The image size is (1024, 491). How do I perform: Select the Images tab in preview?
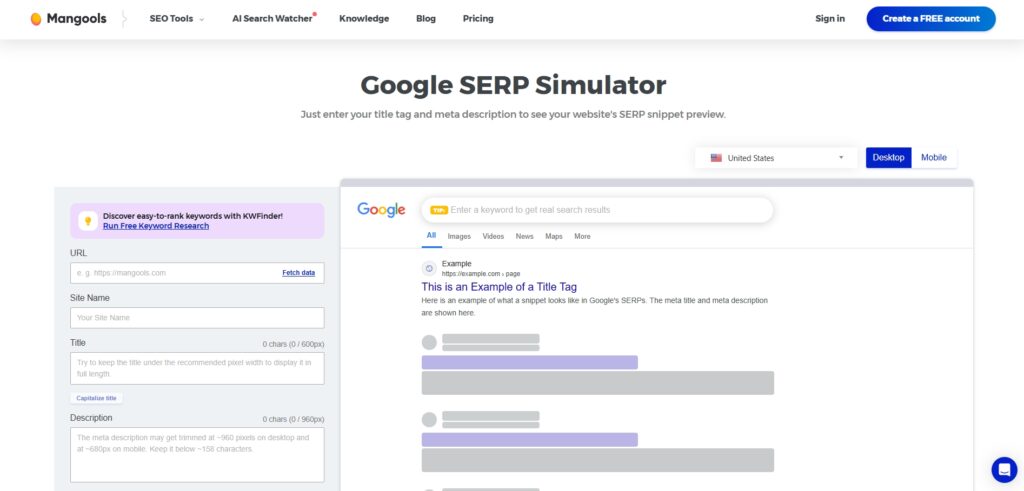pos(459,236)
